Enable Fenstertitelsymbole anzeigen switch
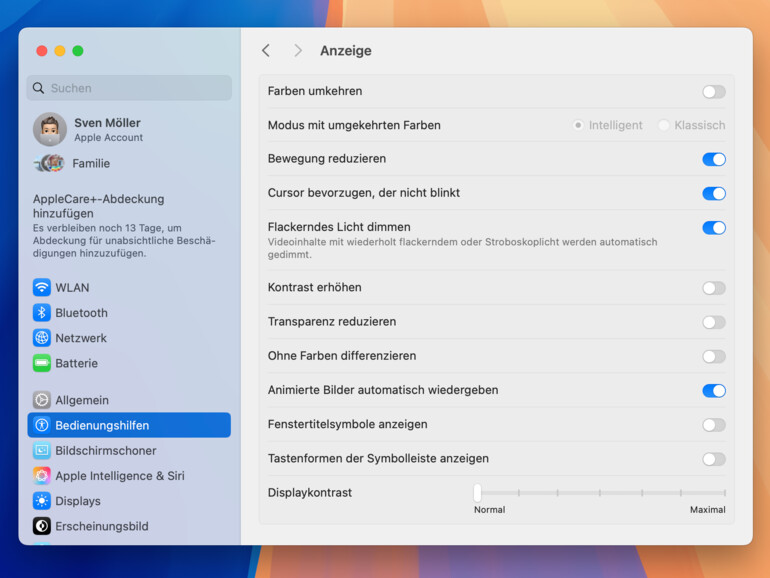The width and height of the screenshot is (770, 578). (x=714, y=425)
